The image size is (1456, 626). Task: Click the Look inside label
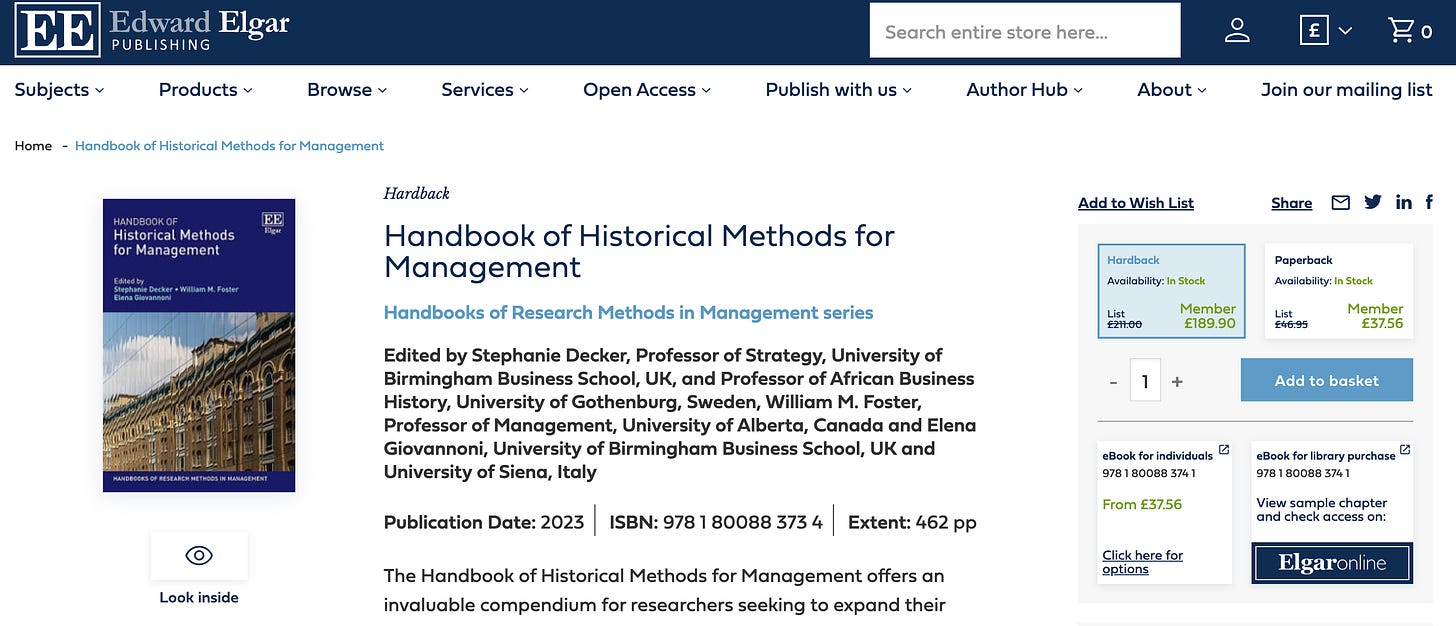click(x=199, y=597)
